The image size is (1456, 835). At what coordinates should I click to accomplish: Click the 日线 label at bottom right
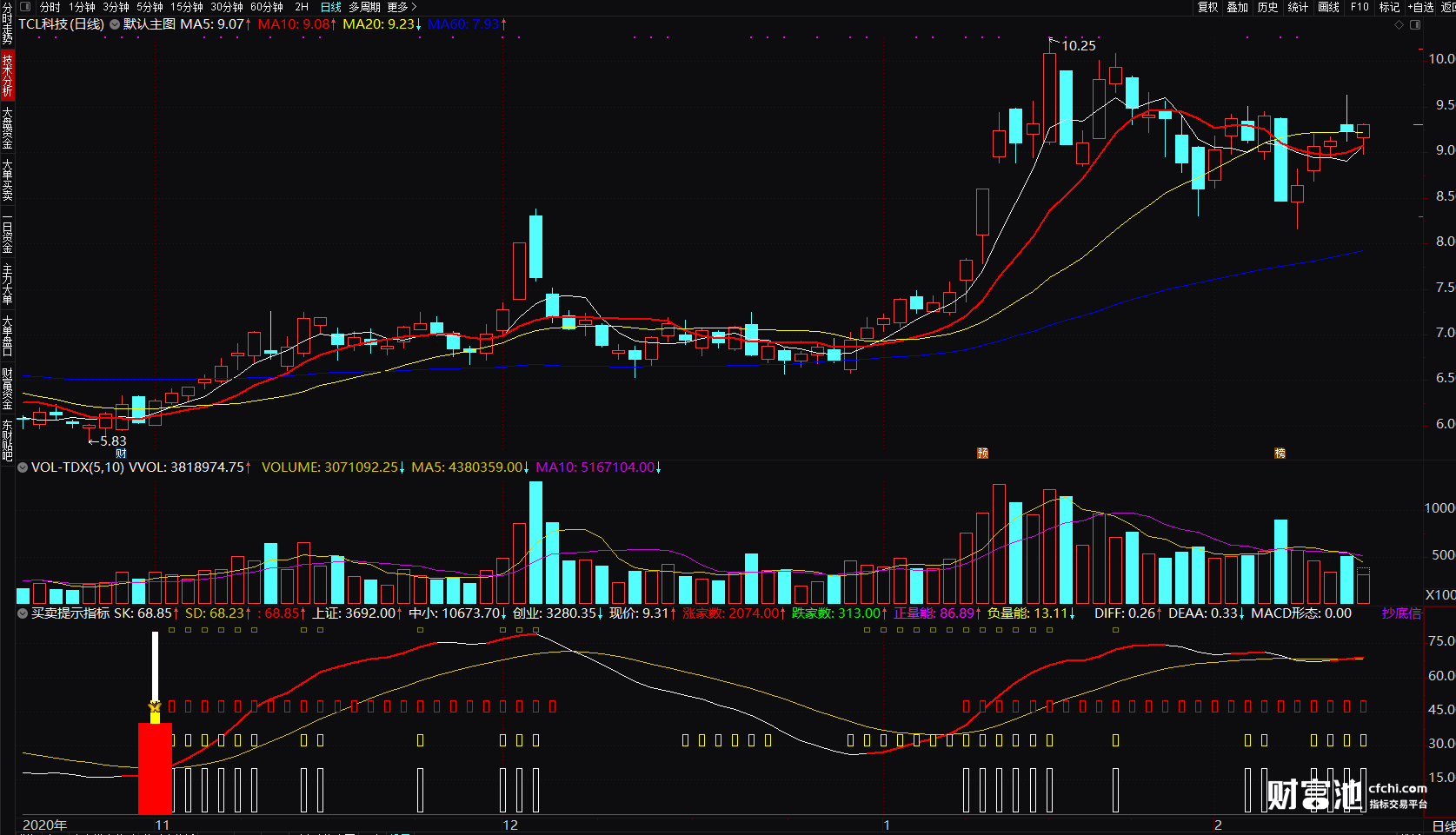(x=1444, y=825)
